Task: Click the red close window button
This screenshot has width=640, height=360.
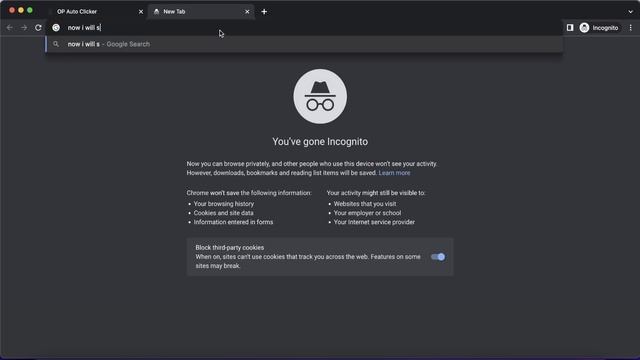Action: click(x=12, y=10)
